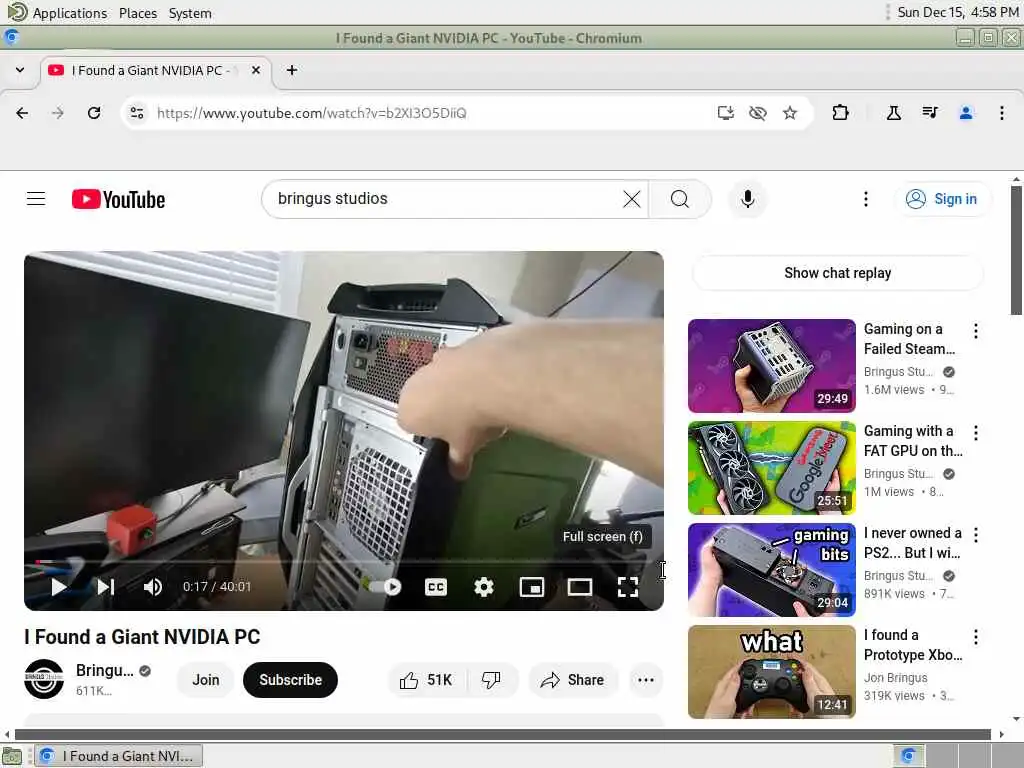Enter full screen mode icon
The width and height of the screenshot is (1024, 768).
click(x=628, y=586)
